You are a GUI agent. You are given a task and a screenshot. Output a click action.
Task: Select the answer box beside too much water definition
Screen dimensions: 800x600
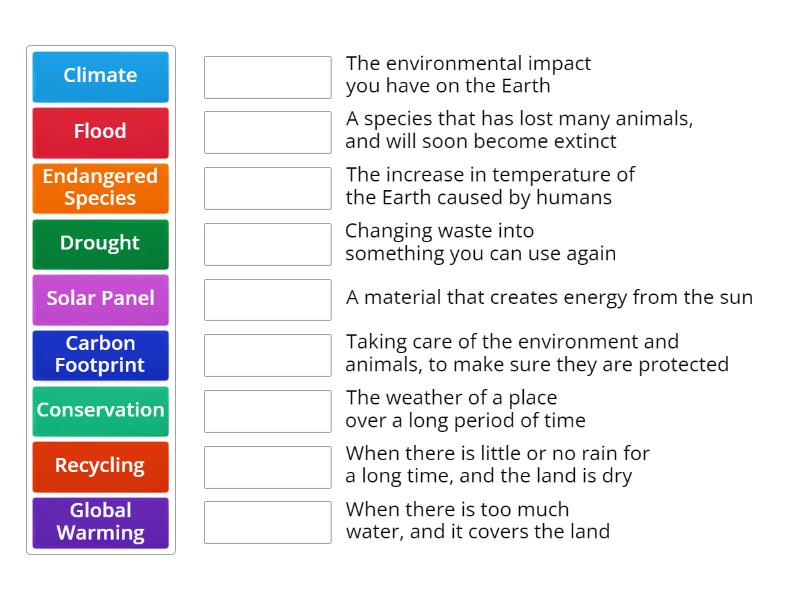[266, 522]
